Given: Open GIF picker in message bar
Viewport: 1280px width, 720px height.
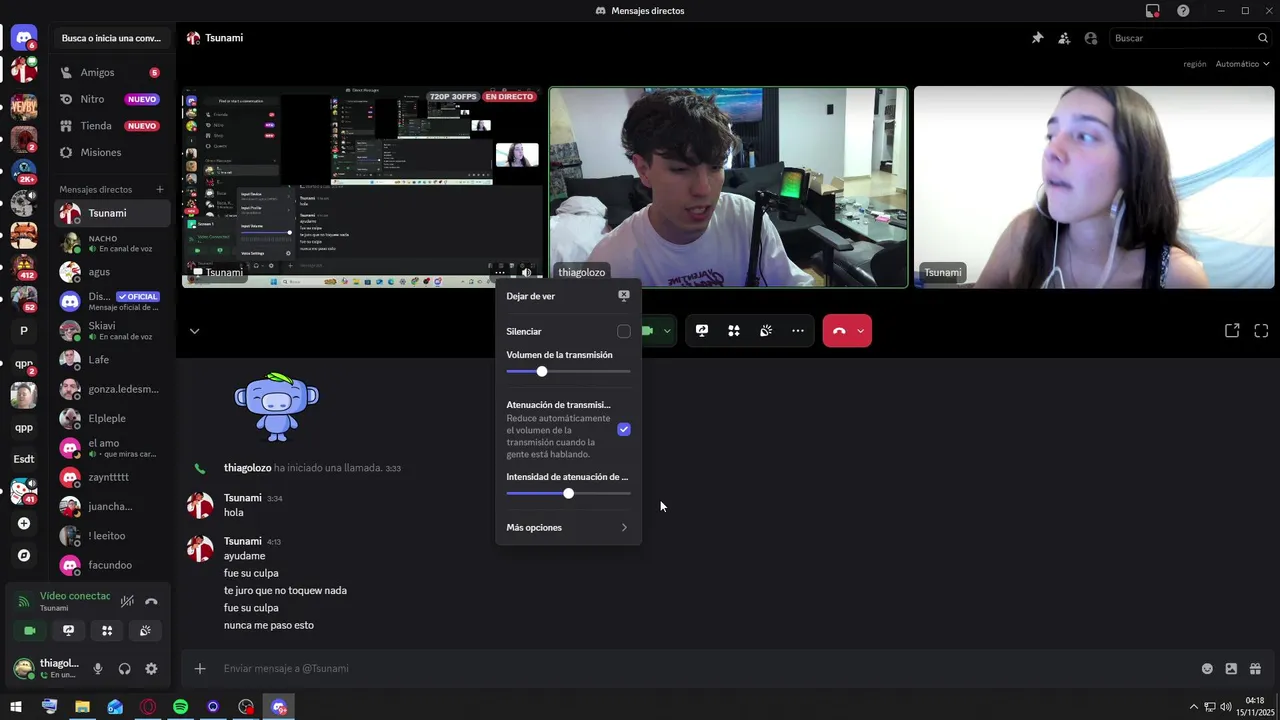Looking at the screenshot, I should point(1231,669).
